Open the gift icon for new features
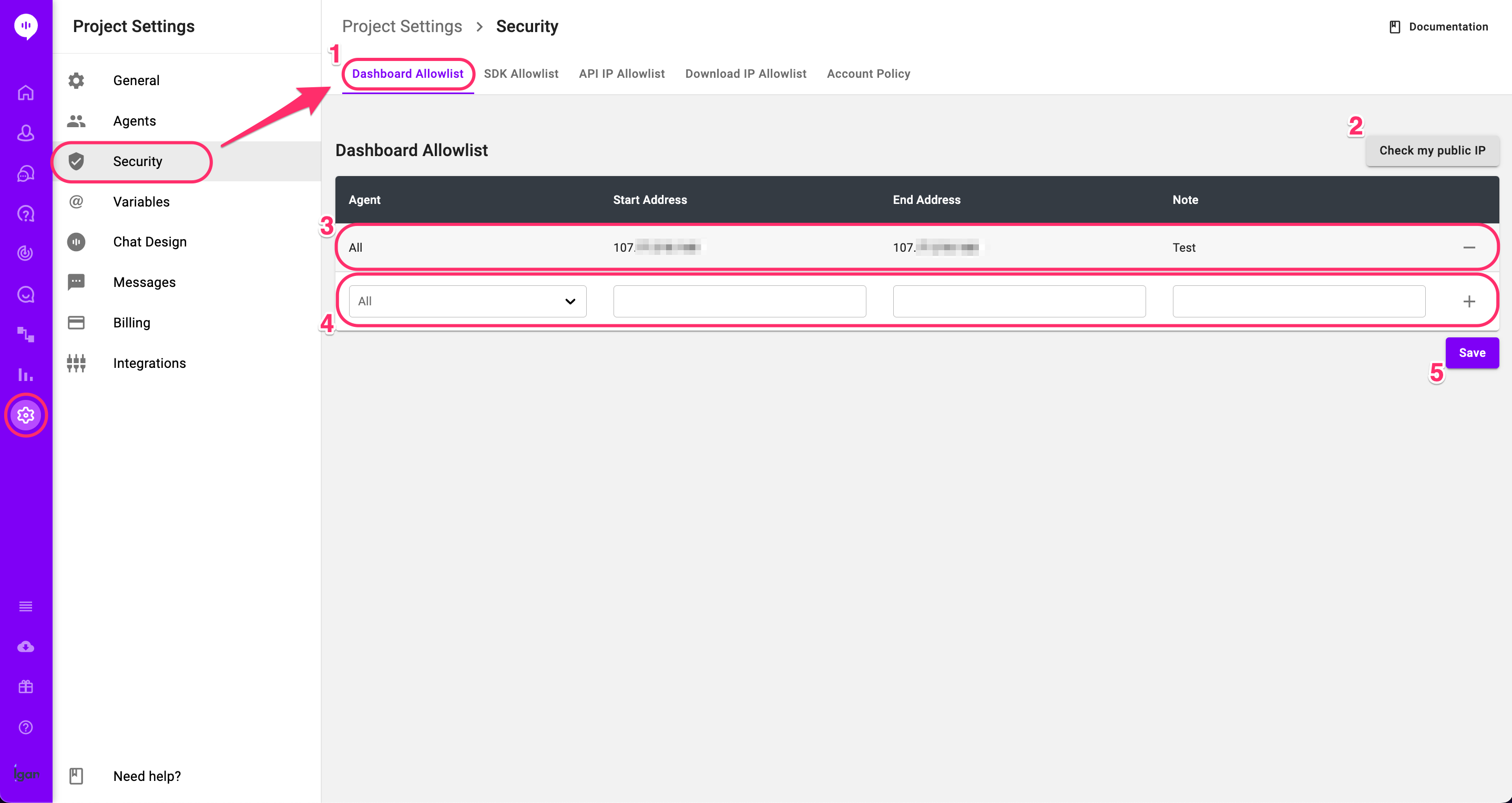Image resolution: width=1512 pixels, height=803 pixels. coord(26,686)
